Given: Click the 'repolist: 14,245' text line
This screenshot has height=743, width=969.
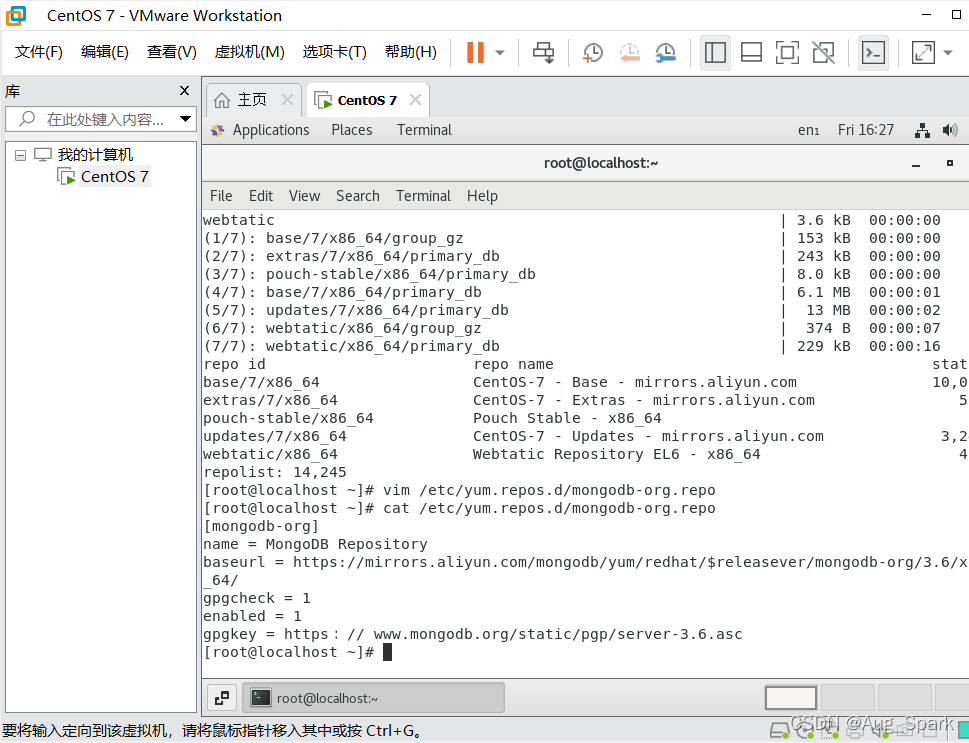Looking at the screenshot, I should [274, 472].
